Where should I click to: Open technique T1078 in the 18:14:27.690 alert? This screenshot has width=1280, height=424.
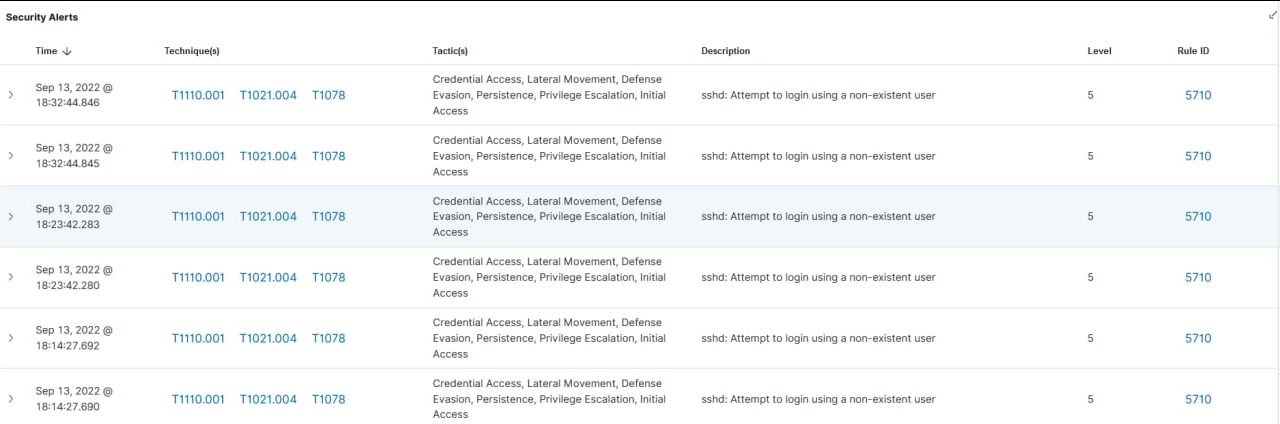(328, 399)
